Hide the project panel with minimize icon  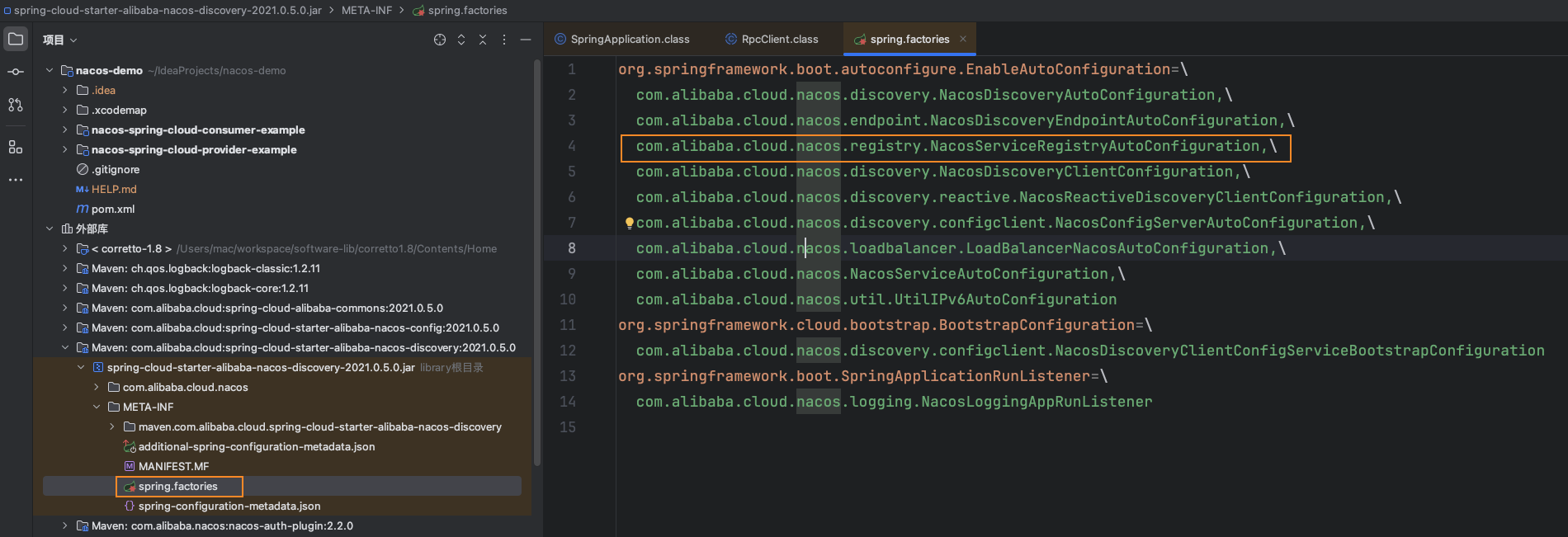[x=526, y=40]
